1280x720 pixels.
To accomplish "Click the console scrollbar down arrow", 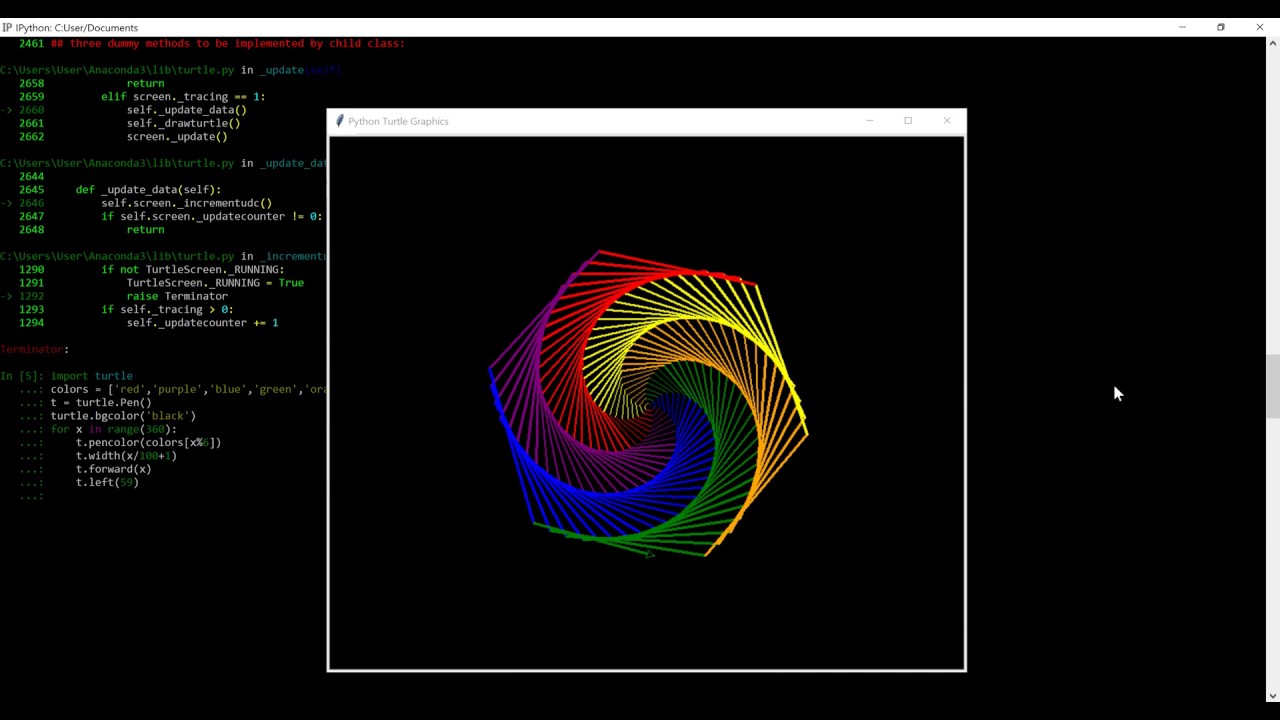I will point(1272,696).
